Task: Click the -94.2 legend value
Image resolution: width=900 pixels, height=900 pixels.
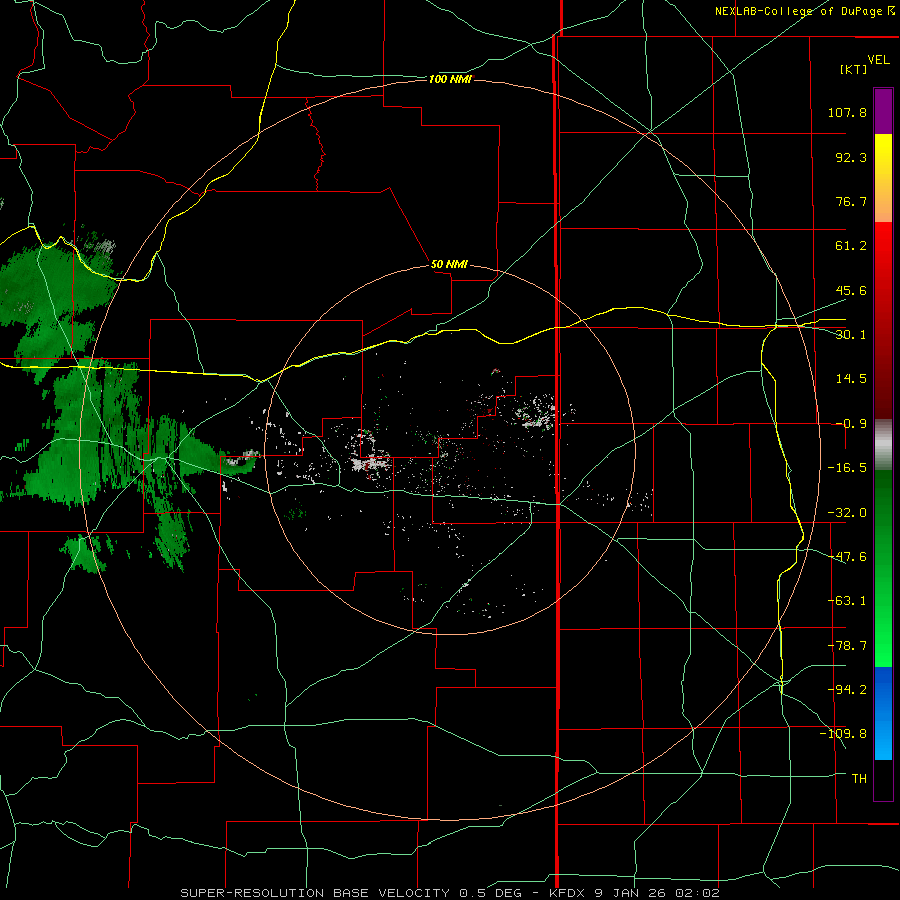Action: [x=847, y=689]
